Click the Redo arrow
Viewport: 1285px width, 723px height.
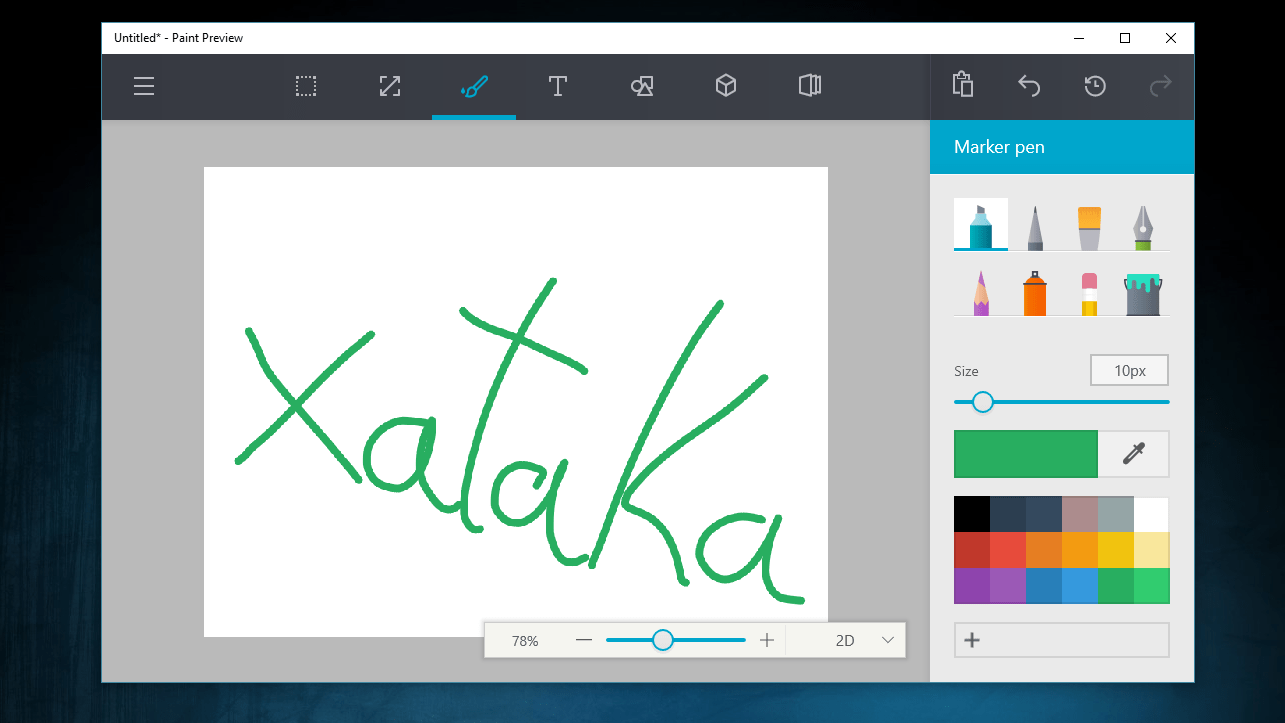[x=1160, y=86]
